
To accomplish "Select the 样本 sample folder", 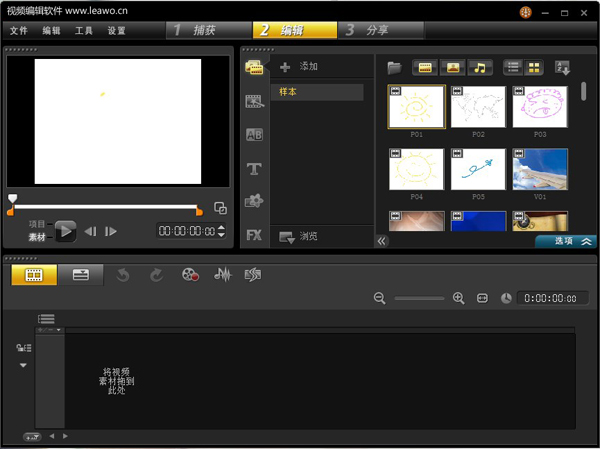I will click(317, 92).
